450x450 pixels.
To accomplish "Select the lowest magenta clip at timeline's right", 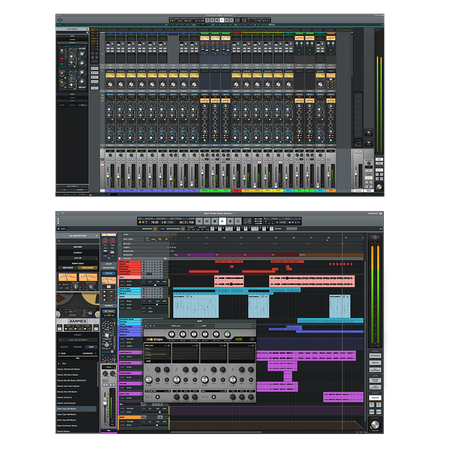I will tap(343, 397).
